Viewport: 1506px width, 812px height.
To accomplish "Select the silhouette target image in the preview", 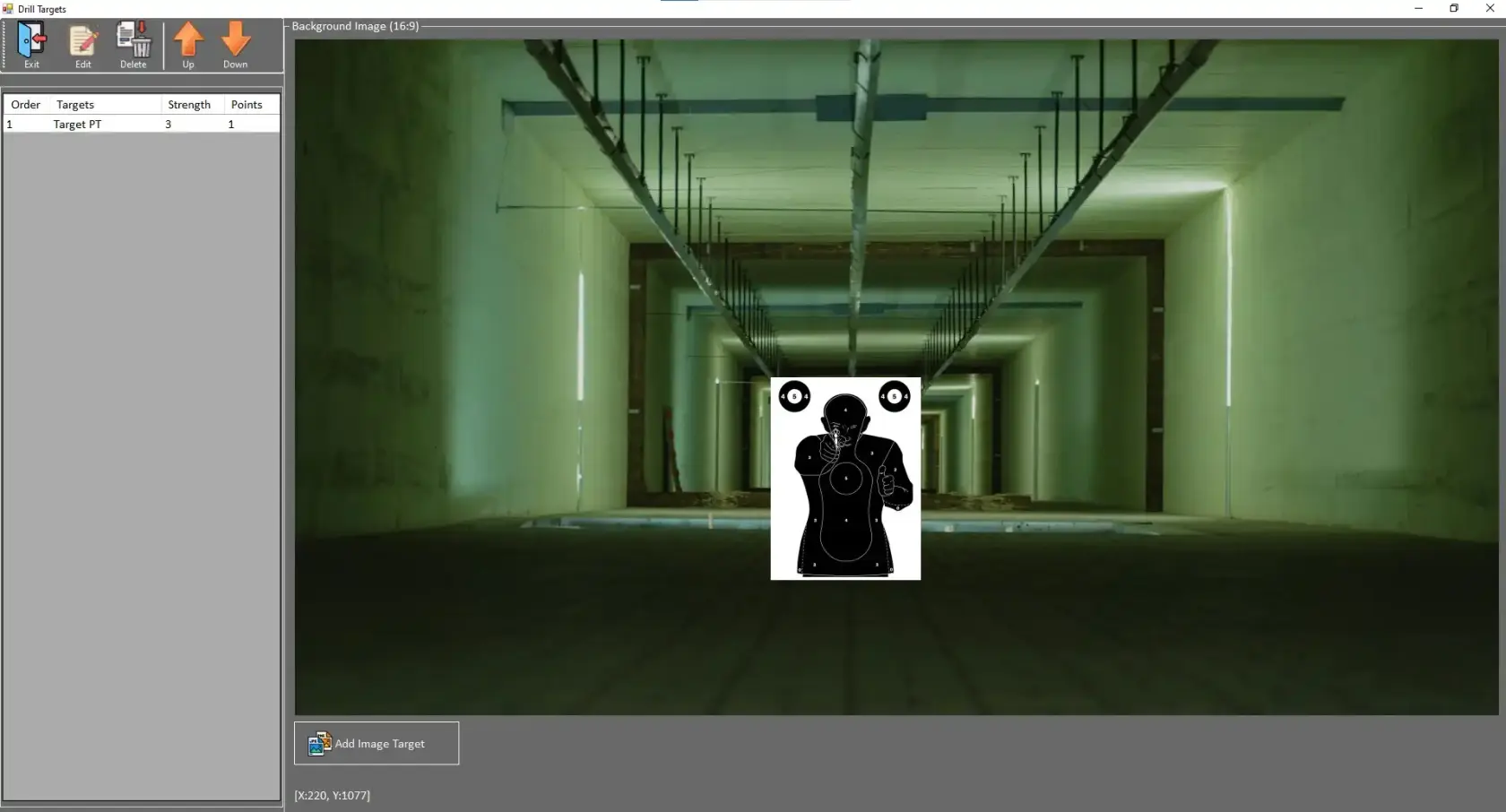I will pos(844,479).
